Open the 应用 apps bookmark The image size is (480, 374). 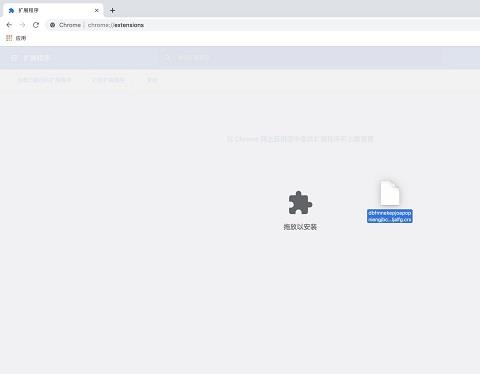16,38
